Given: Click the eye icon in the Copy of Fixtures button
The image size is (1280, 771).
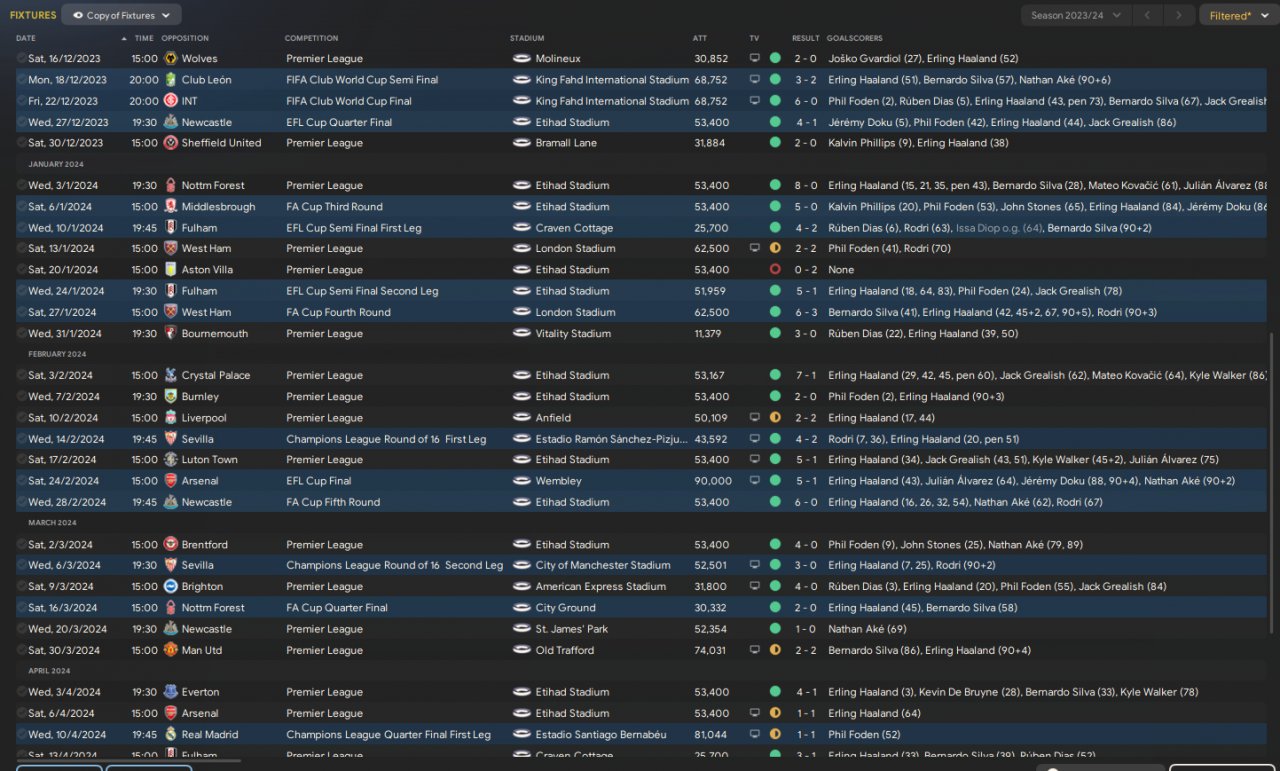Looking at the screenshot, I should click(x=78, y=15).
